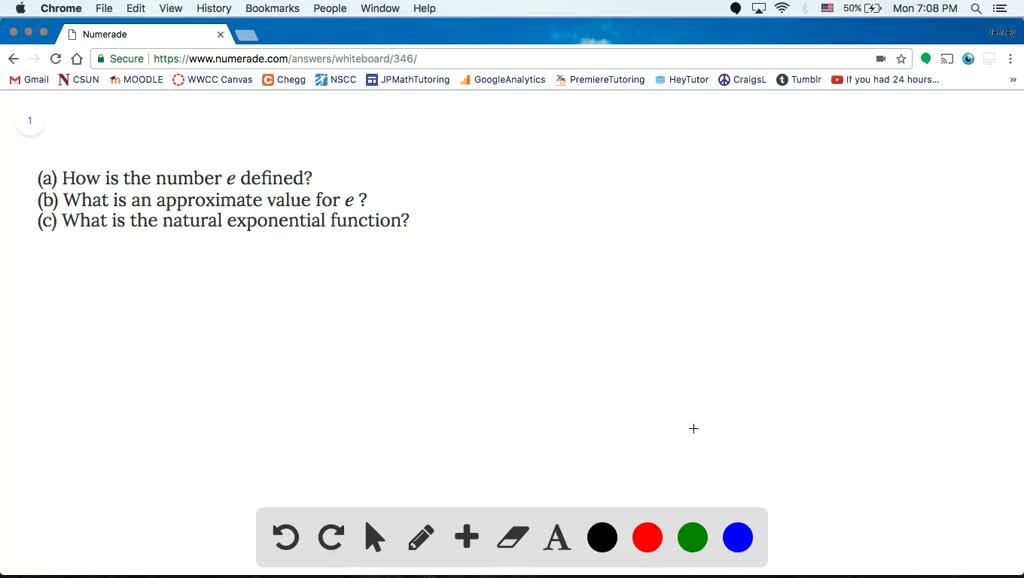Image resolution: width=1024 pixels, height=578 pixels.
Task: Open Notification Center list icon
Action: point(1000,8)
